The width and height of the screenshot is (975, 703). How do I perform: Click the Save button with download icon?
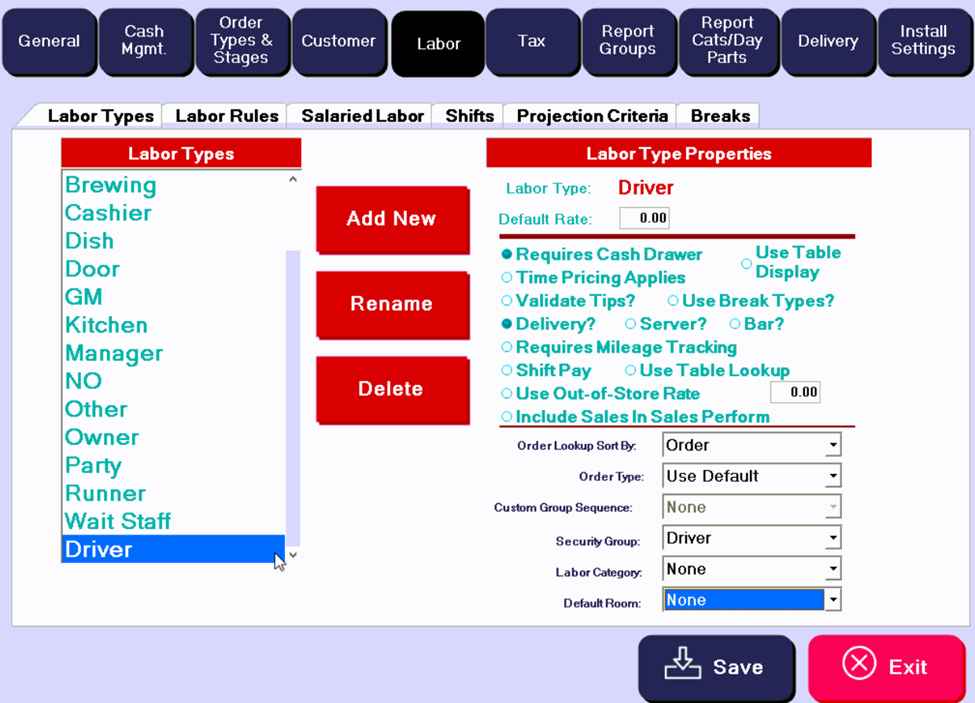(716, 667)
